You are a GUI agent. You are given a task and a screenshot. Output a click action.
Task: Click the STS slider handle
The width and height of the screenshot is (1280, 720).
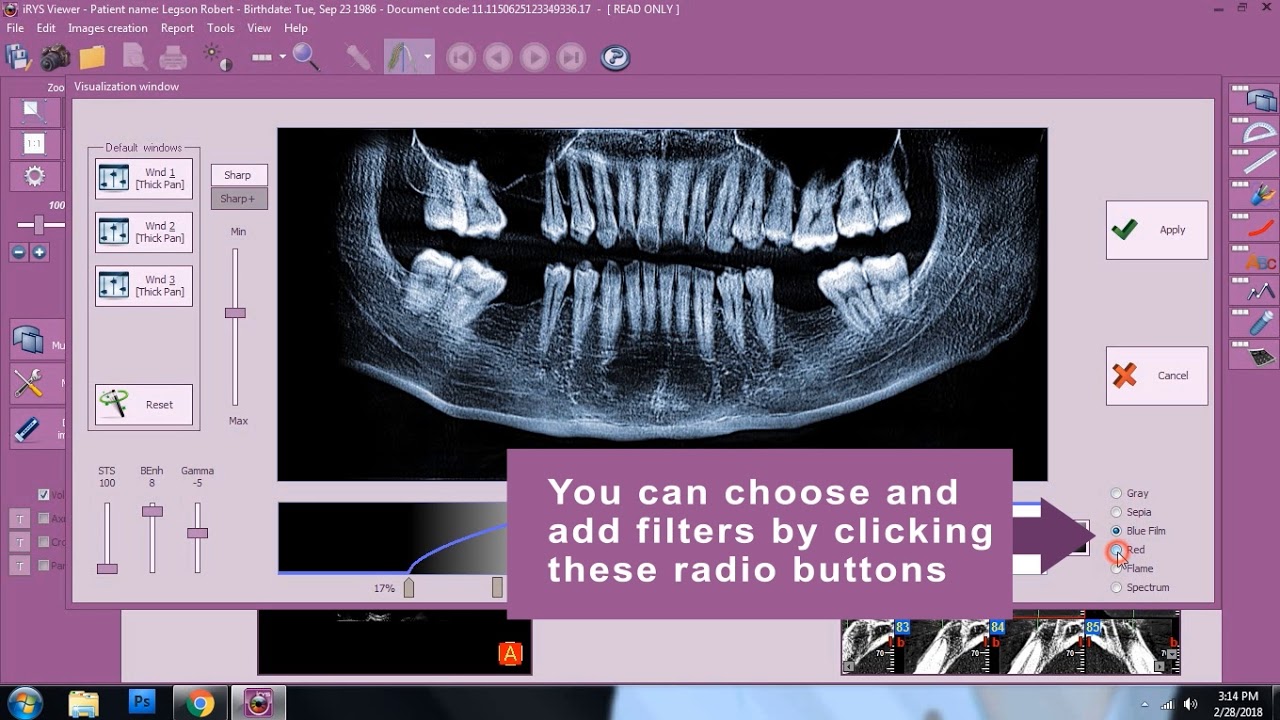[x=107, y=568]
